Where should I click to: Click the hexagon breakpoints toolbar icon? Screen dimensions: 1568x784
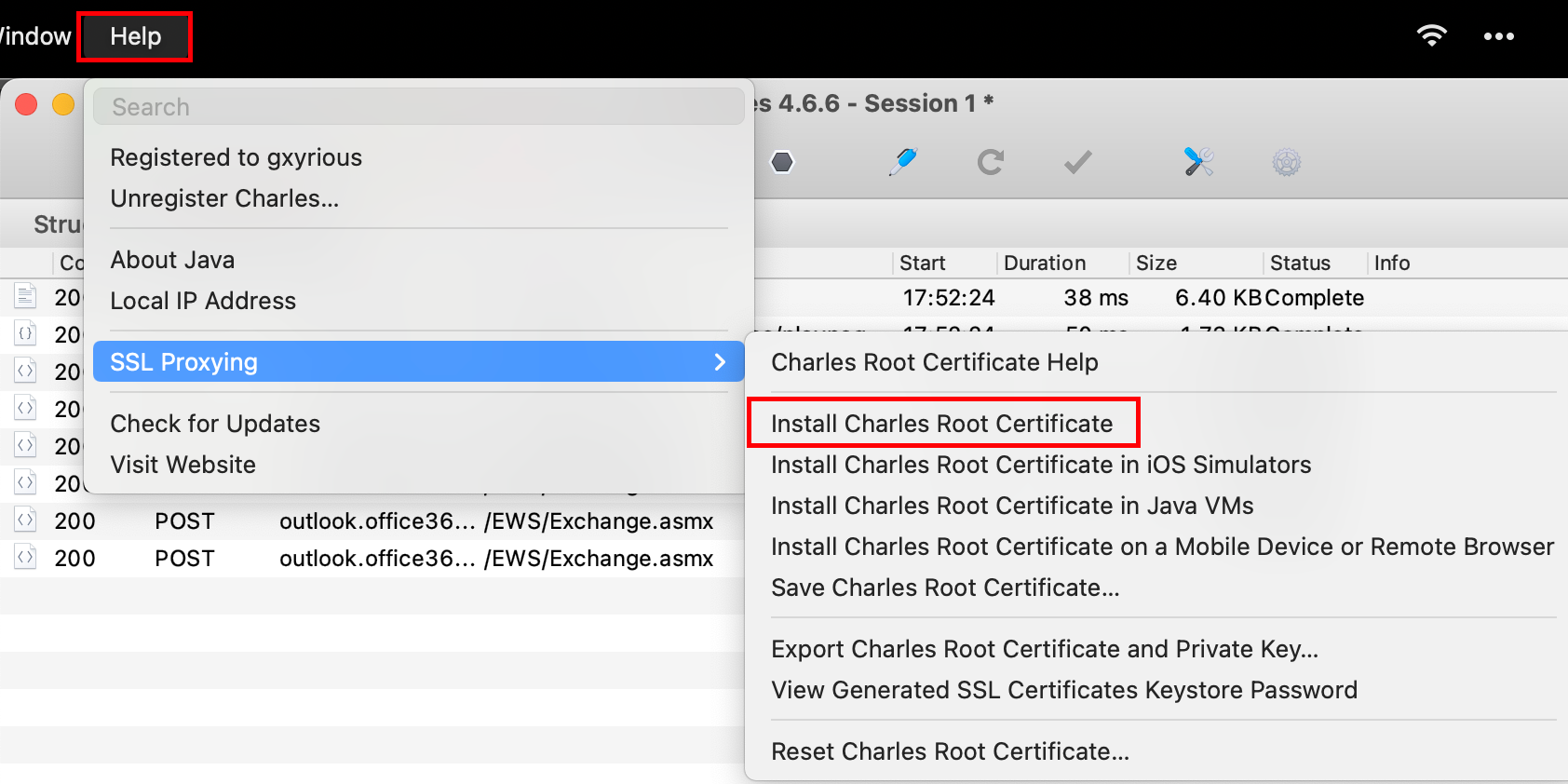[x=782, y=162]
